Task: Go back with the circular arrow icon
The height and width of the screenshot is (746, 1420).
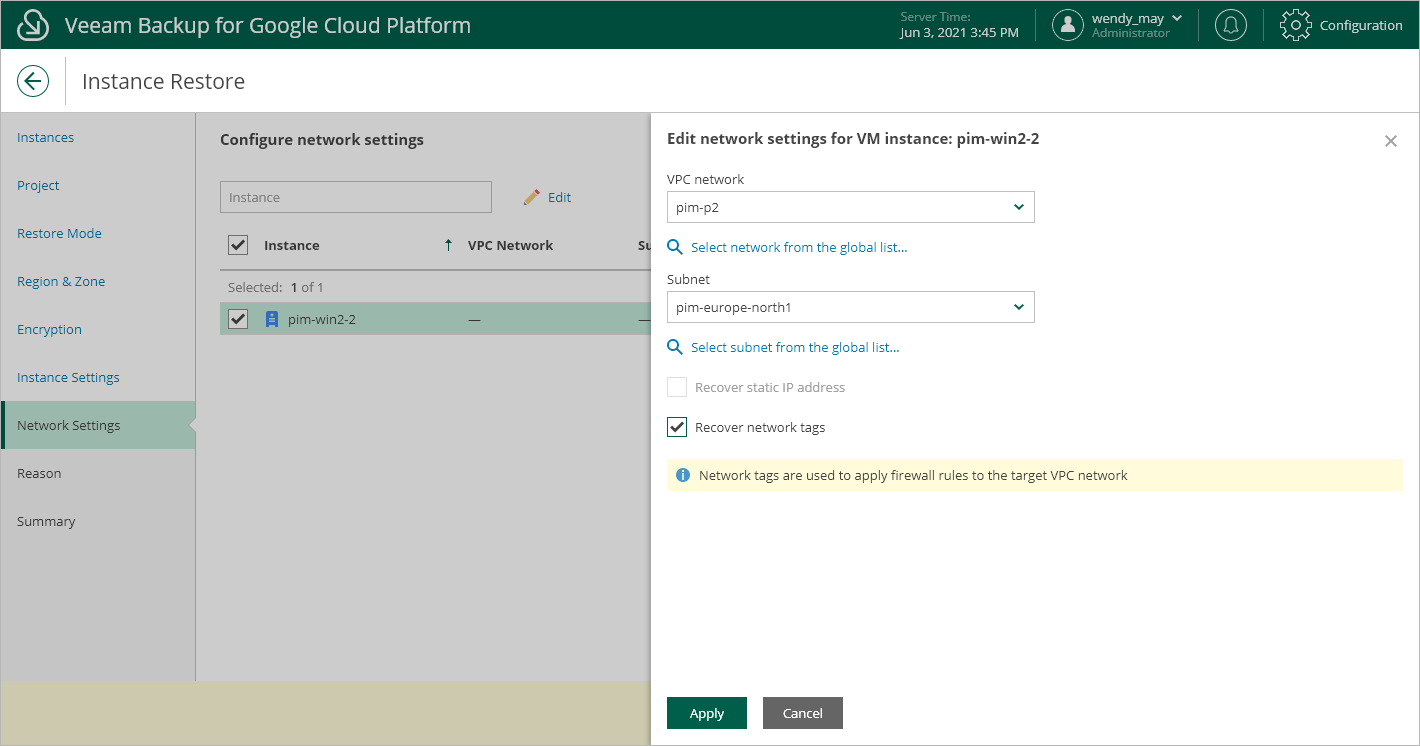Action: 33,81
